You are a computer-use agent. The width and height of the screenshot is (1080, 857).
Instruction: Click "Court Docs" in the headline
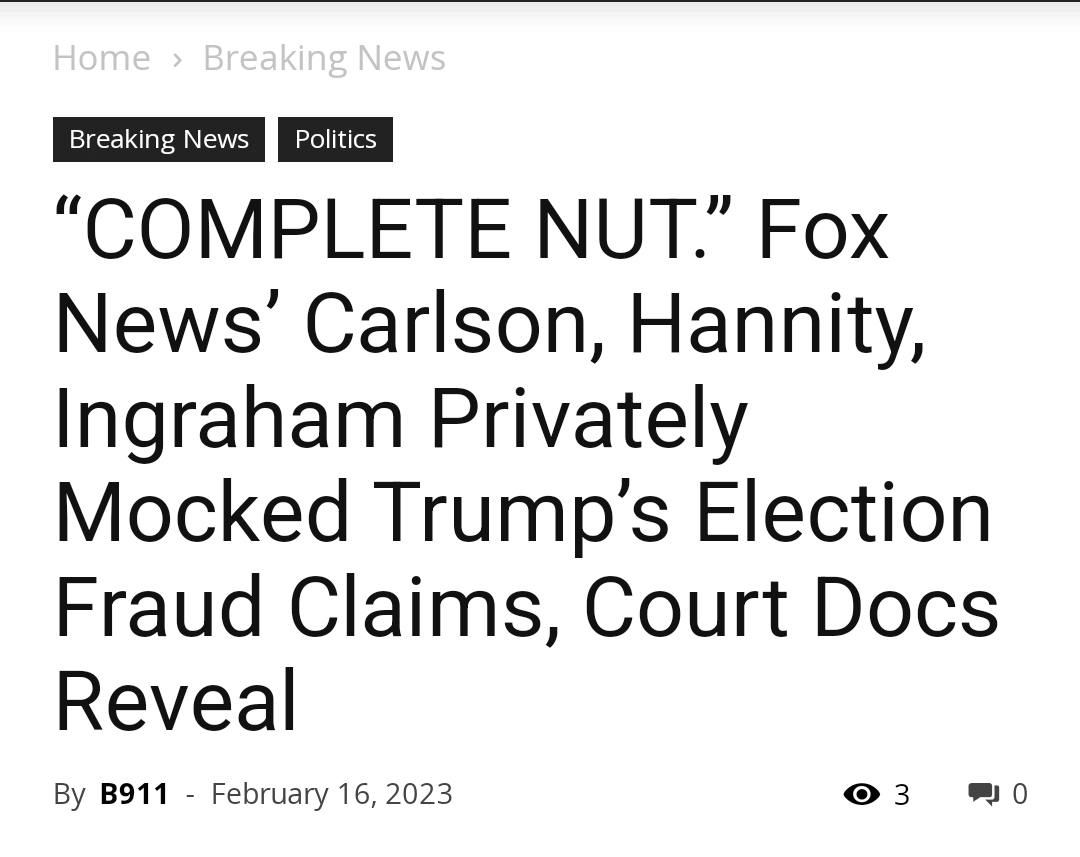click(x=791, y=607)
